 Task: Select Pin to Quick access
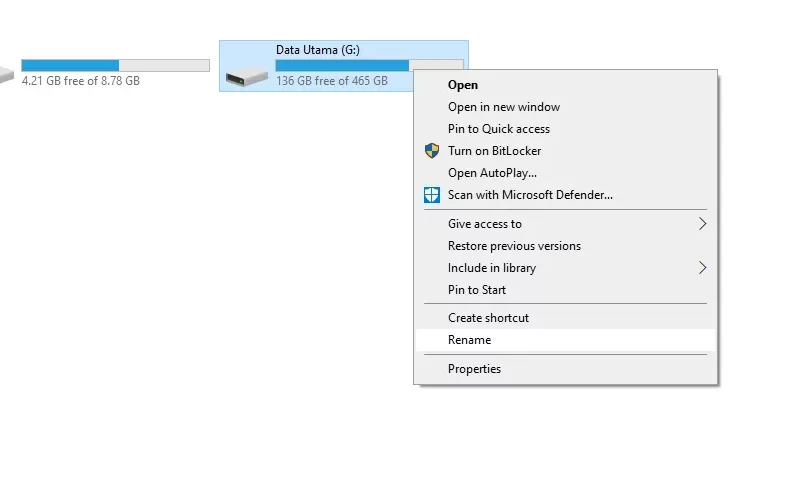pyautogui.click(x=565, y=129)
